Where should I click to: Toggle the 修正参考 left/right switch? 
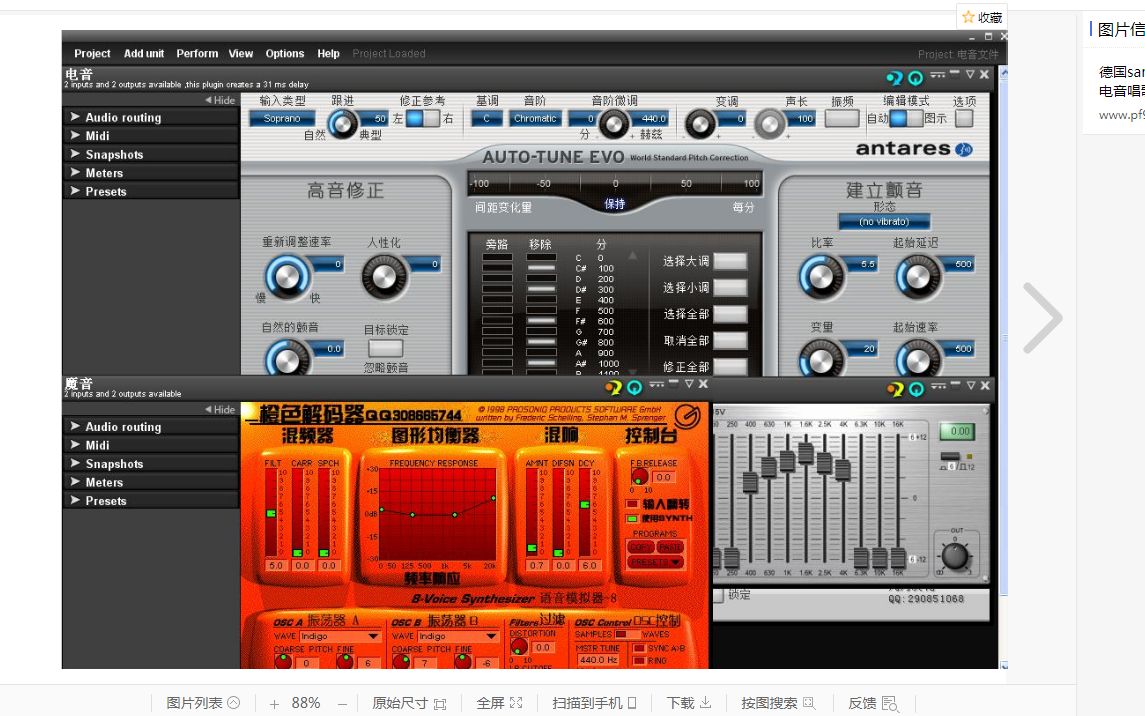click(423, 118)
